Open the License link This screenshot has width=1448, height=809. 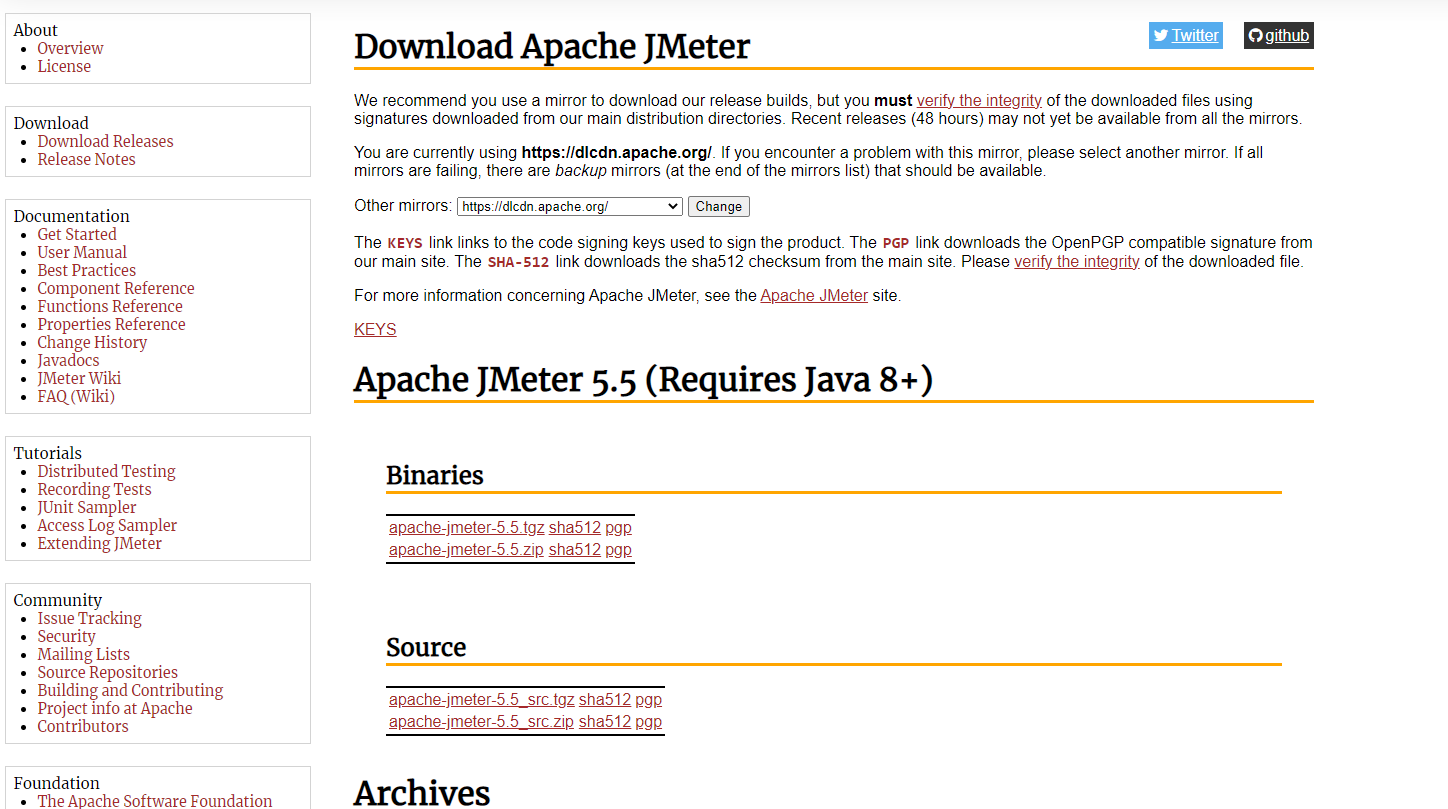point(64,66)
